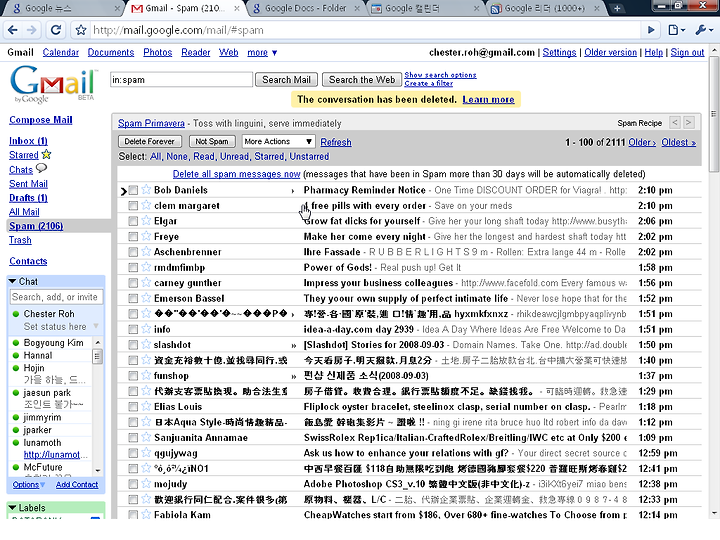Screen dimensions: 720x540
Task: Open Reader in the top navigation
Action: click(196, 52)
